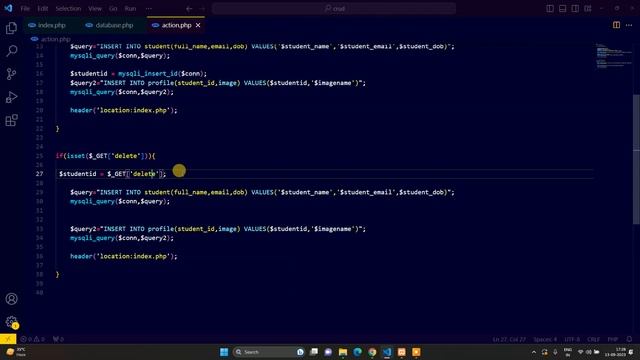Change PHP language mode
The image size is (640, 360).
612,339
